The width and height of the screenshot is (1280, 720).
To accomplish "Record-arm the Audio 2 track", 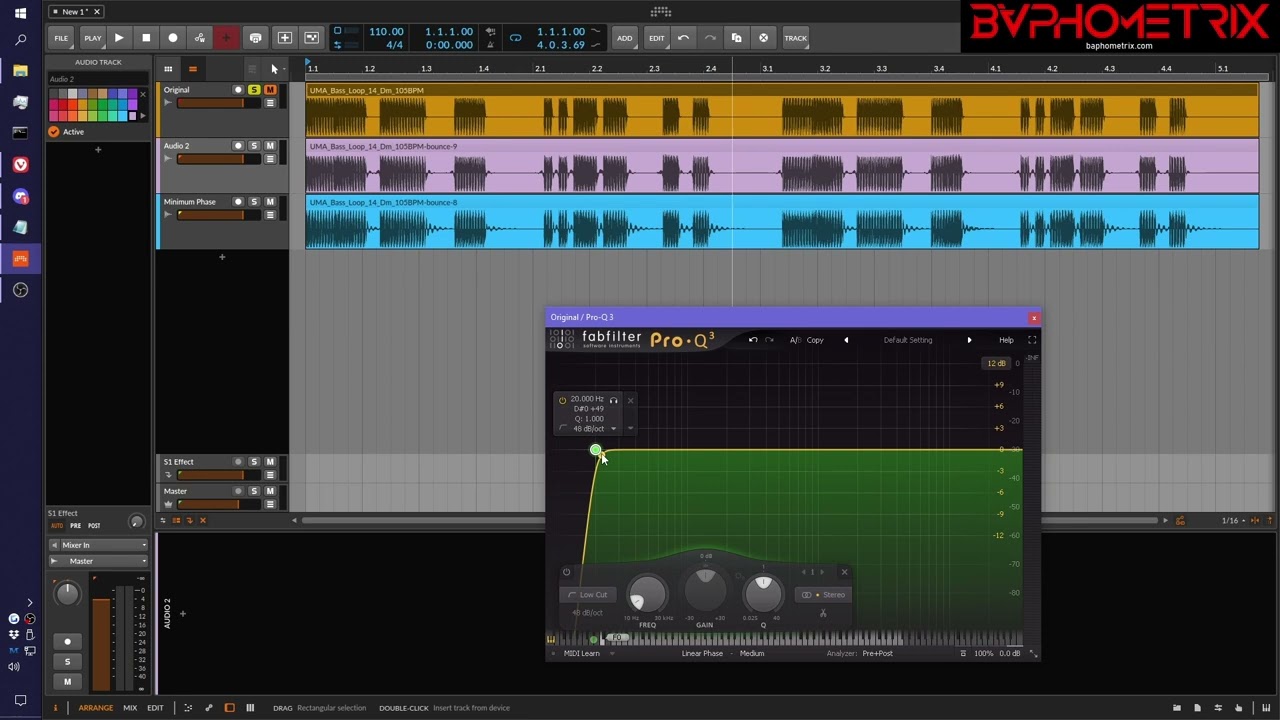I will (238, 146).
